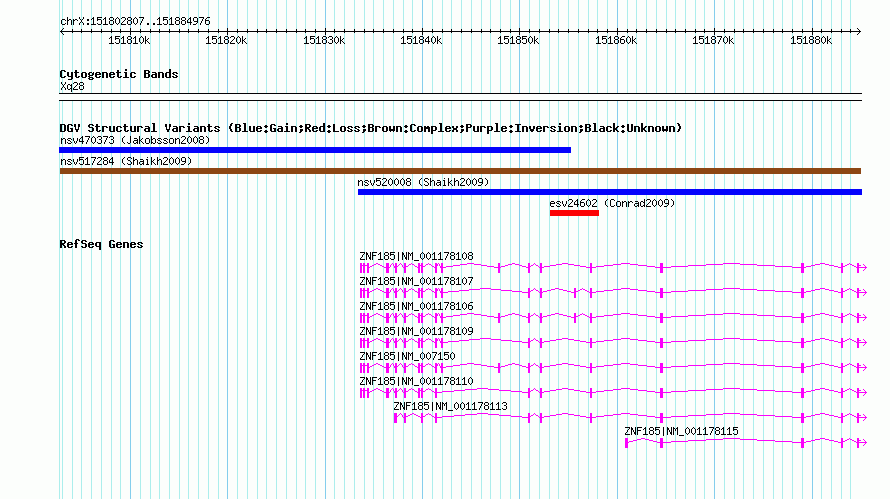Select the 151830k ruler tick label
Image resolution: width=890 pixels, height=499 pixels.
pos(324,40)
